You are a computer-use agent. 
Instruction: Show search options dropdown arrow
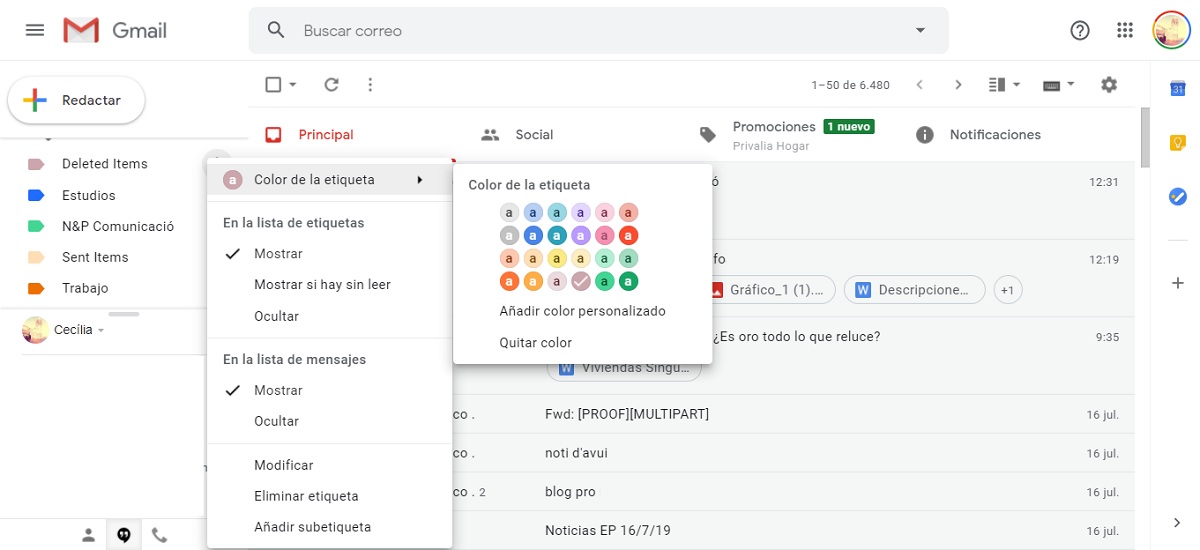pos(920,30)
